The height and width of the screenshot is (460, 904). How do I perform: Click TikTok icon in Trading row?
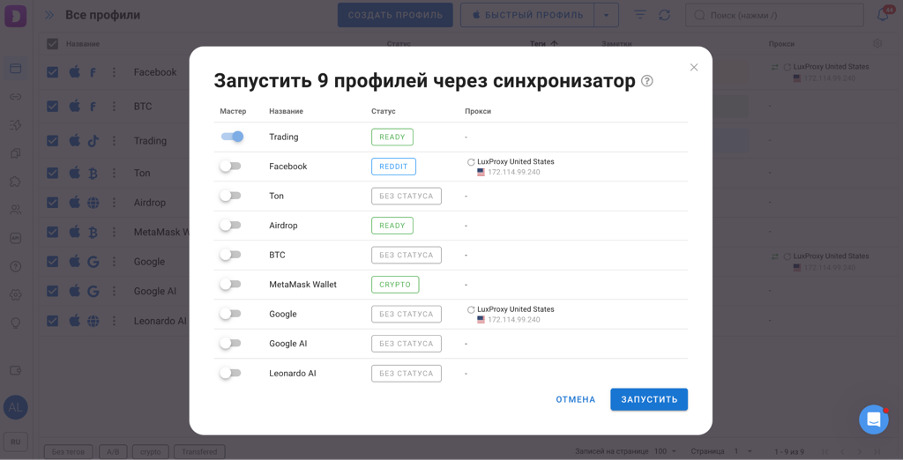point(93,141)
